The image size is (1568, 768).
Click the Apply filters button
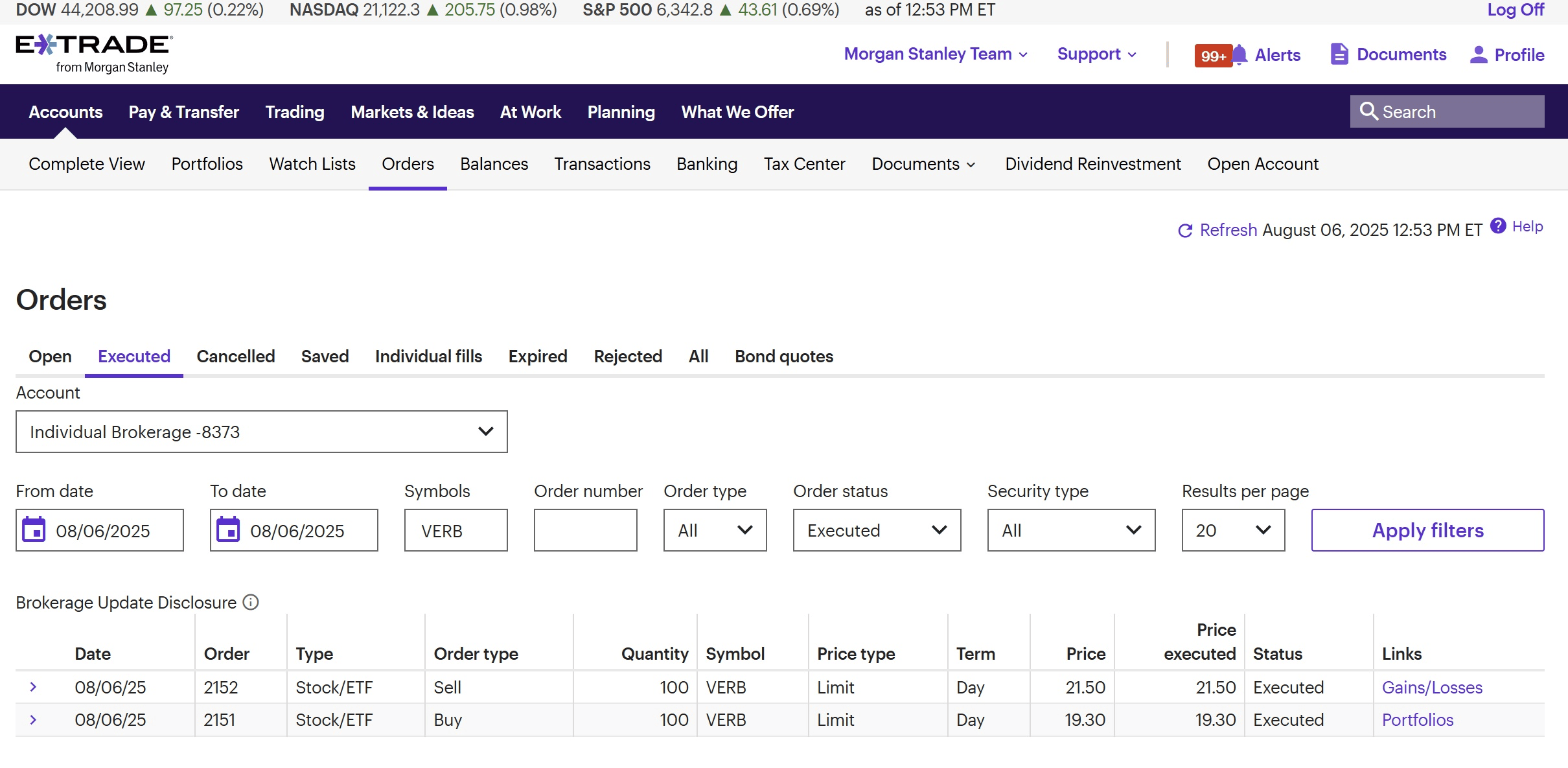click(1427, 530)
